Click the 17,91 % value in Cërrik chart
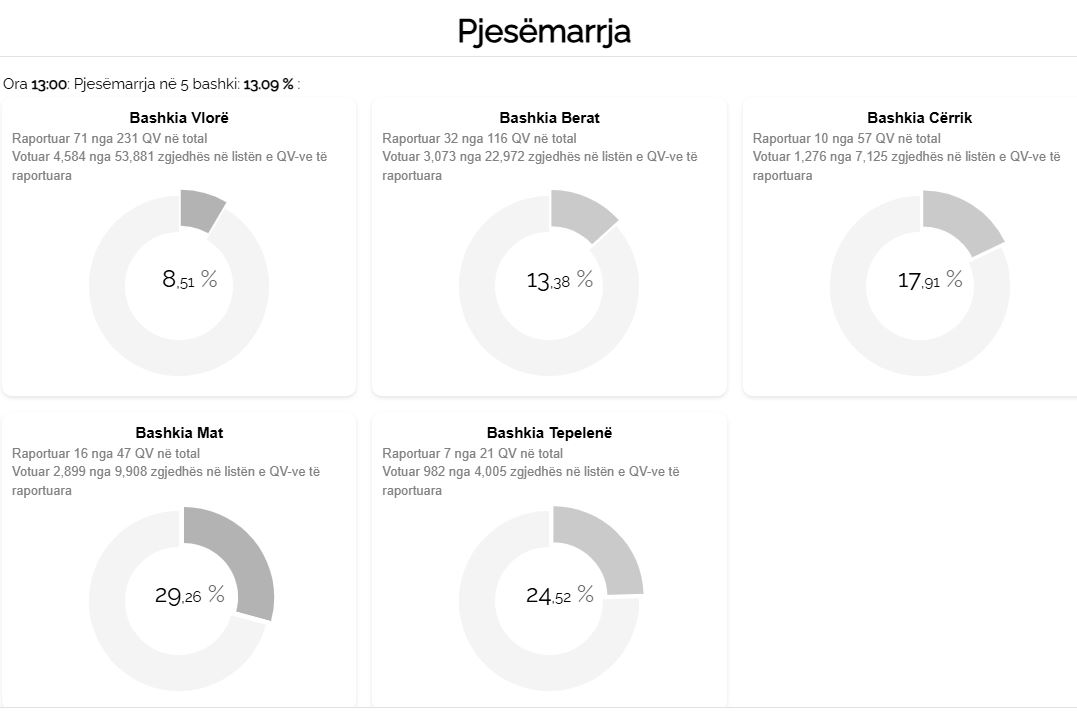Screen dimensions: 1077x723 coord(929,281)
